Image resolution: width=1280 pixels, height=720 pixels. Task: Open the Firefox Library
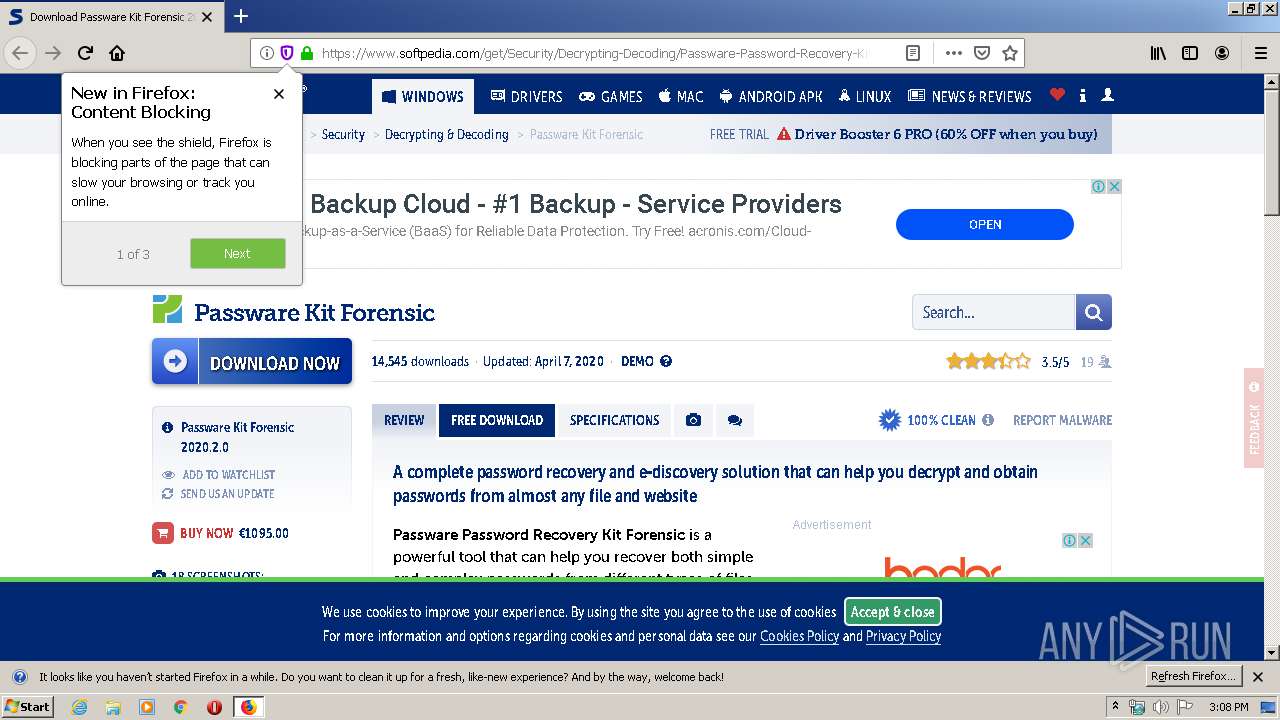point(1158,53)
